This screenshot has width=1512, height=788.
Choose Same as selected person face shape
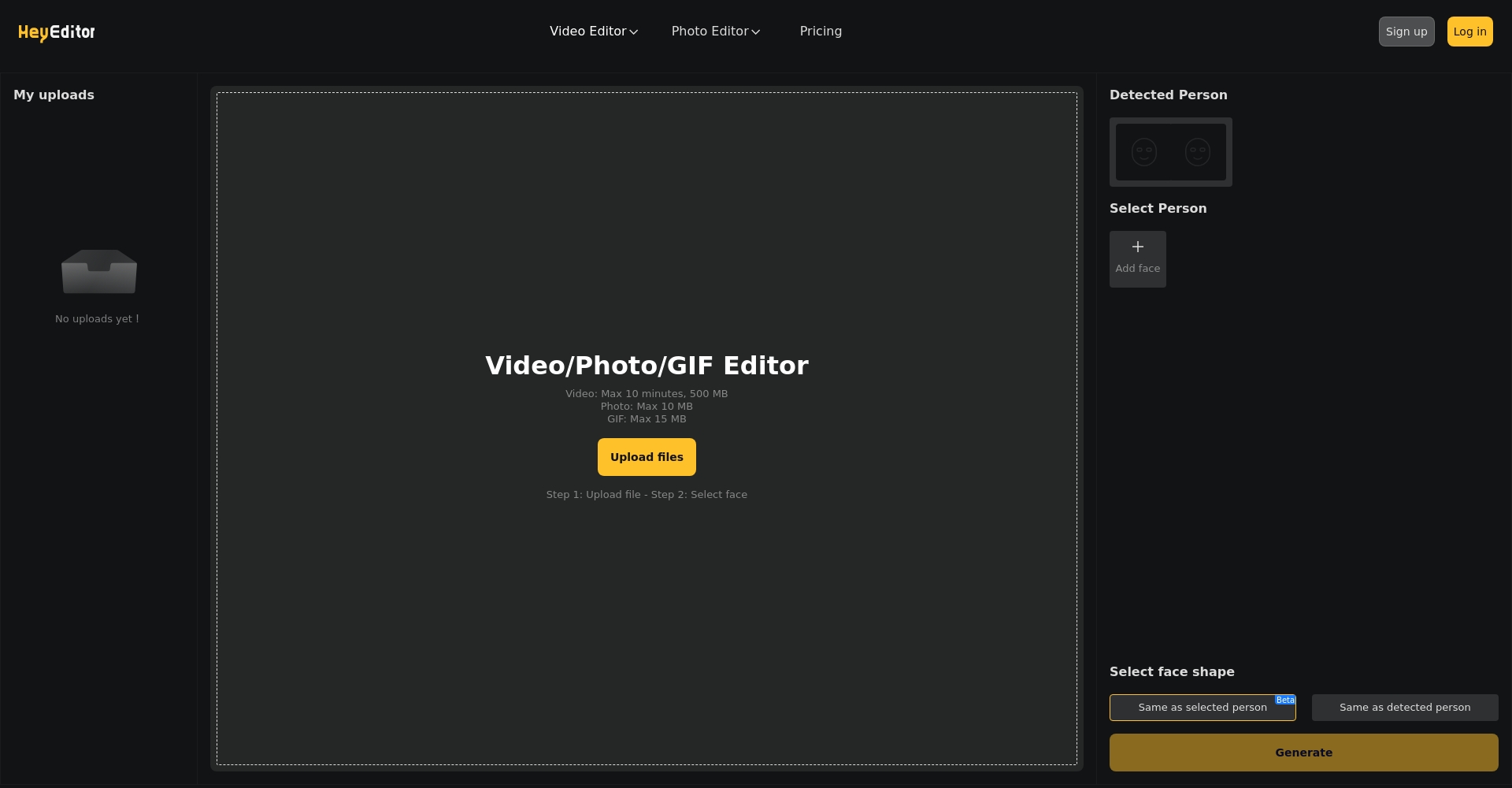1202,708
